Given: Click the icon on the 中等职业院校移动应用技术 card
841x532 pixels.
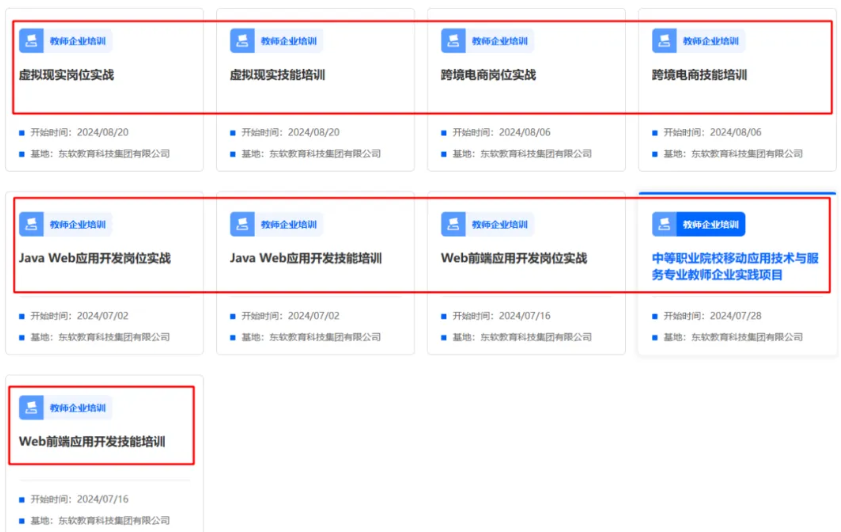Looking at the screenshot, I should [x=665, y=224].
